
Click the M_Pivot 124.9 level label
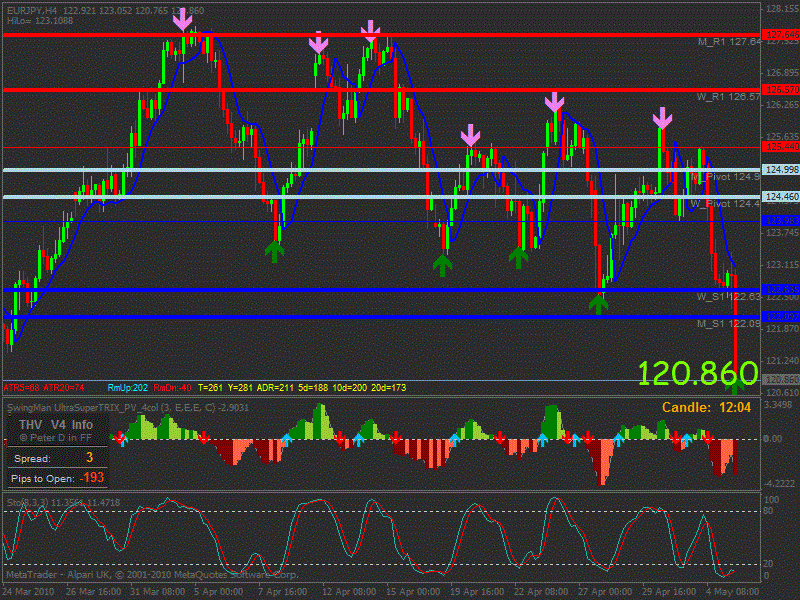coord(725,177)
